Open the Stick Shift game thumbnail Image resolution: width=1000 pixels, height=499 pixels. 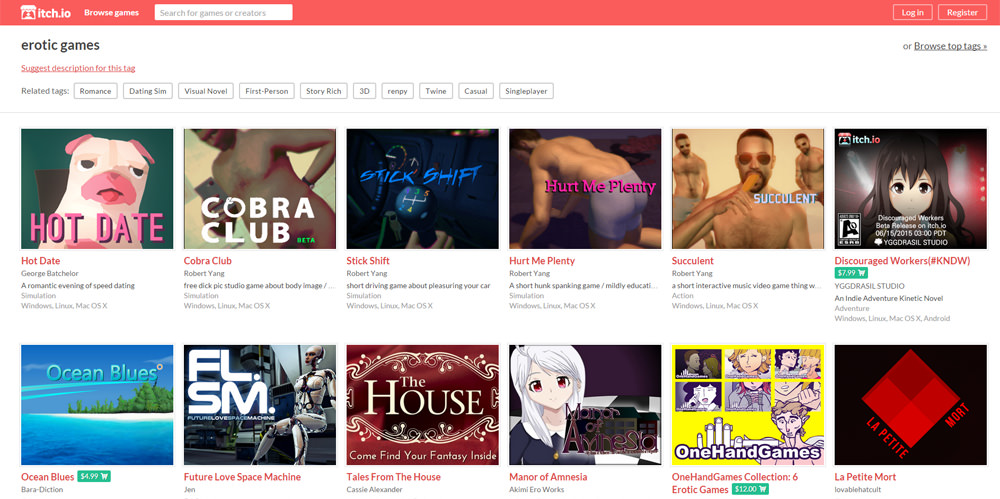coord(422,189)
